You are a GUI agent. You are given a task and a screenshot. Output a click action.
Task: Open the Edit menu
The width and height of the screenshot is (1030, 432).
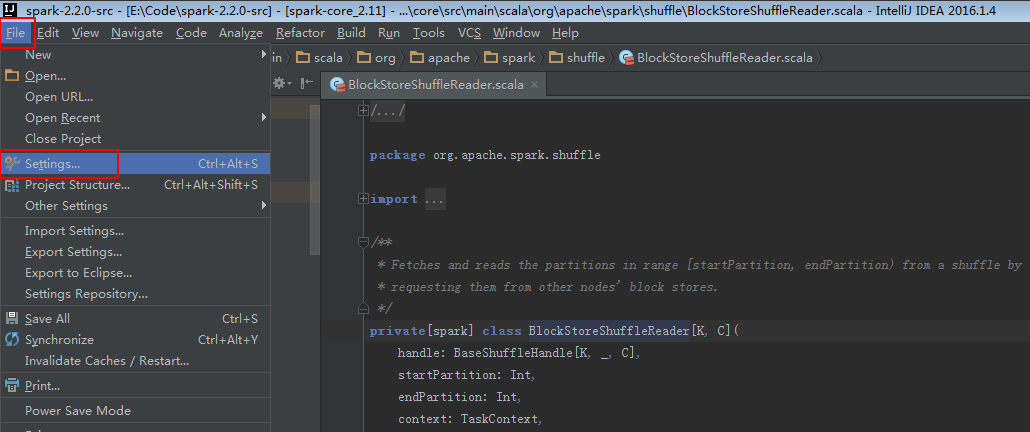[48, 33]
